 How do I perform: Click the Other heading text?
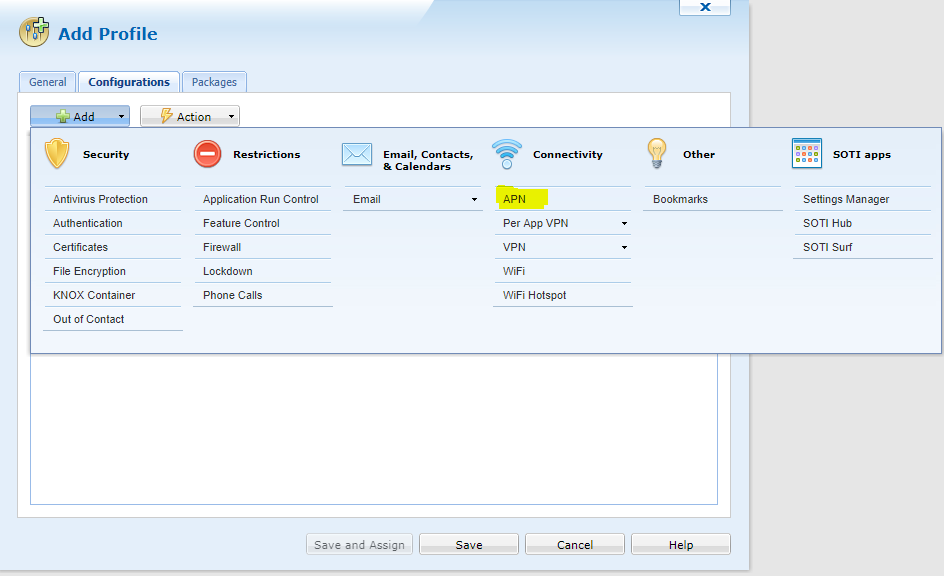699,155
